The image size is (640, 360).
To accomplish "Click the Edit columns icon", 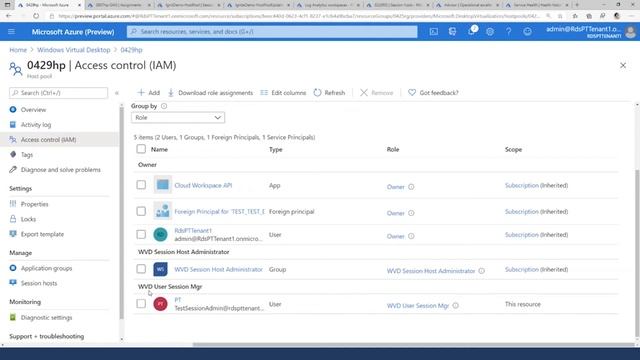I will pos(264,93).
